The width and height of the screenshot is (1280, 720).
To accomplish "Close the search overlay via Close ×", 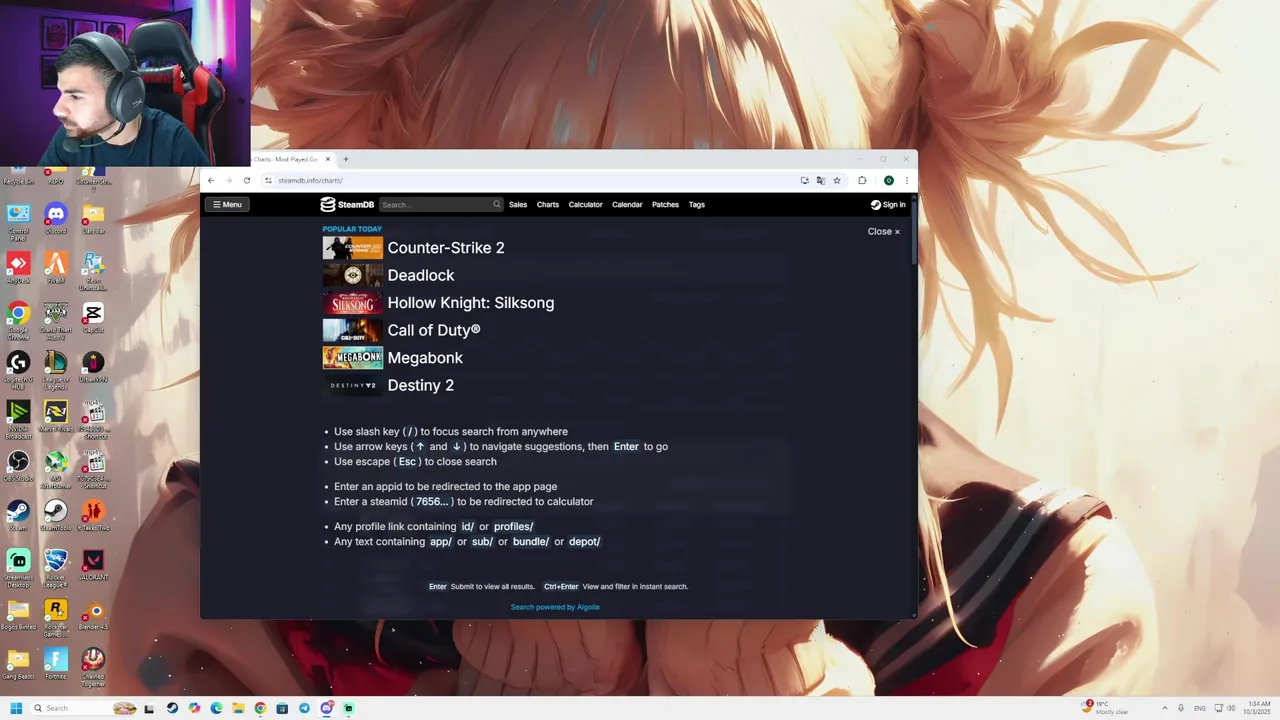I will (884, 231).
